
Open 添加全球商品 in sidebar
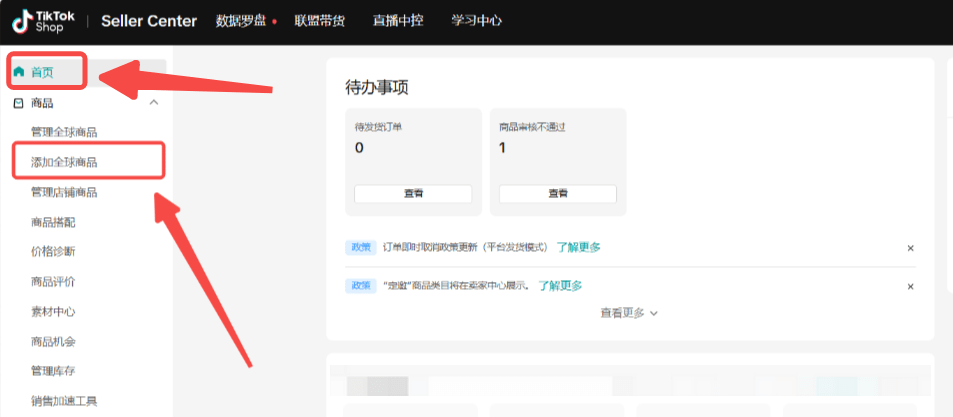point(64,162)
